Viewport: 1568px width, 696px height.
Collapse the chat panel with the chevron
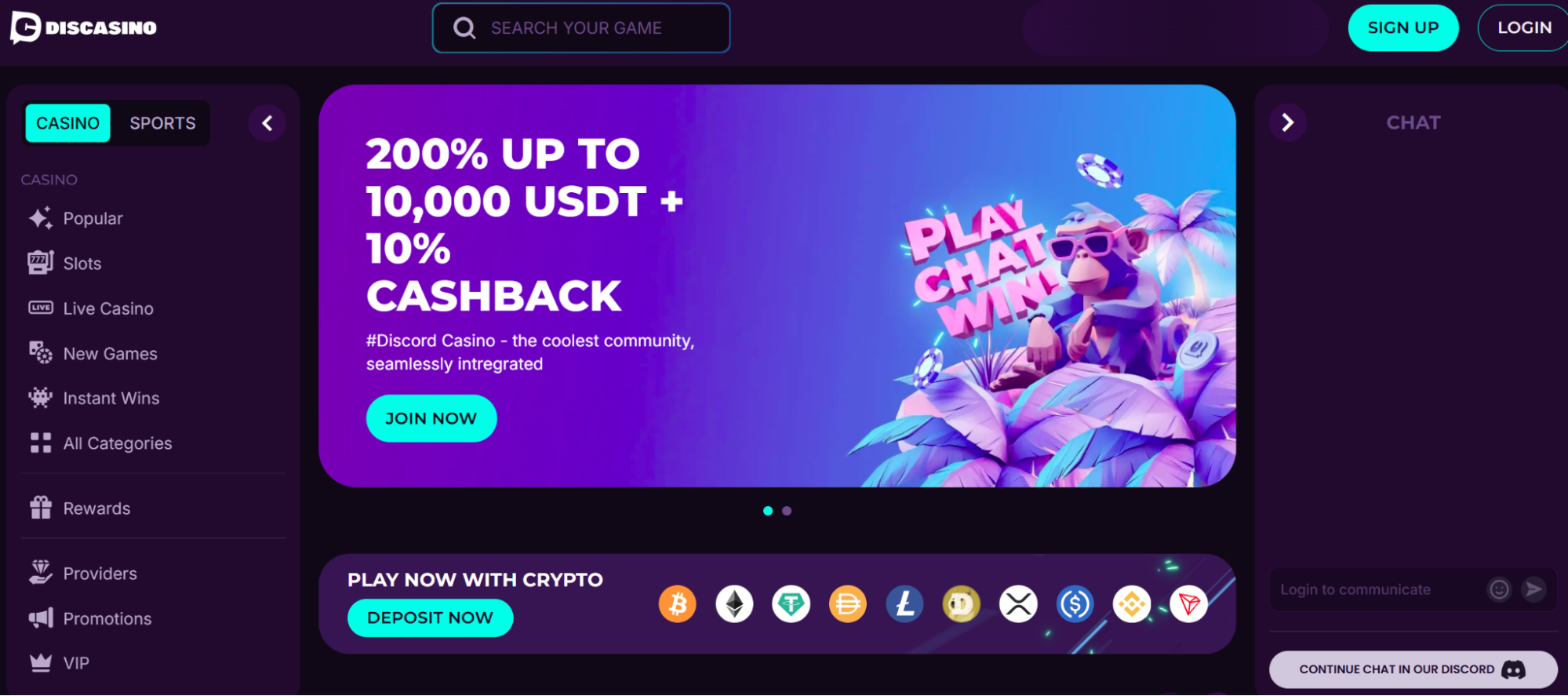1287,122
